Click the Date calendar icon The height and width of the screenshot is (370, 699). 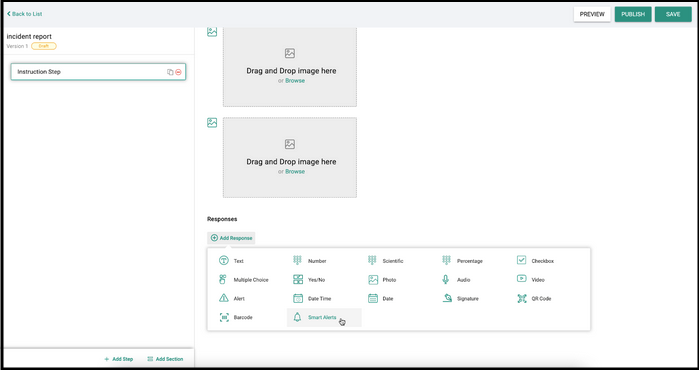point(373,299)
